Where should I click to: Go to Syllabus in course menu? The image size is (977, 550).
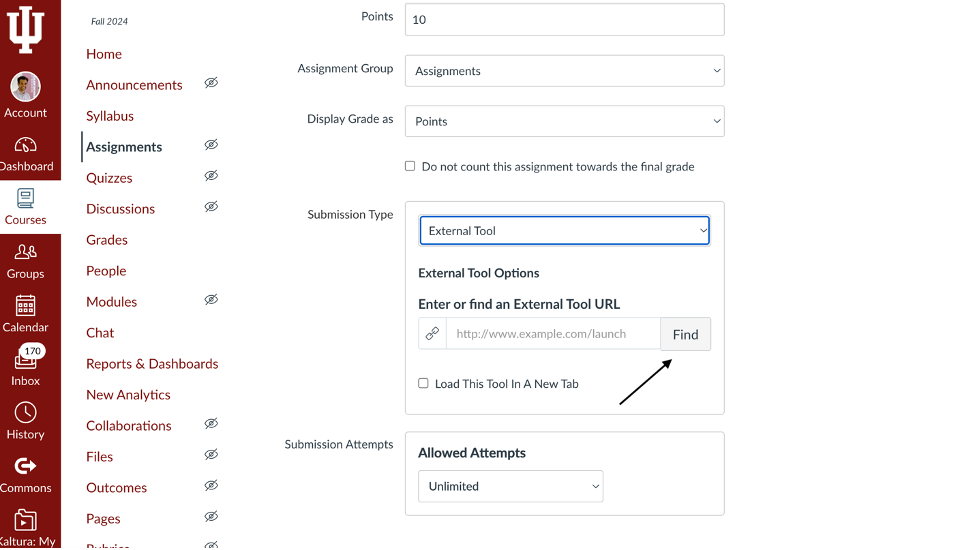(x=110, y=116)
